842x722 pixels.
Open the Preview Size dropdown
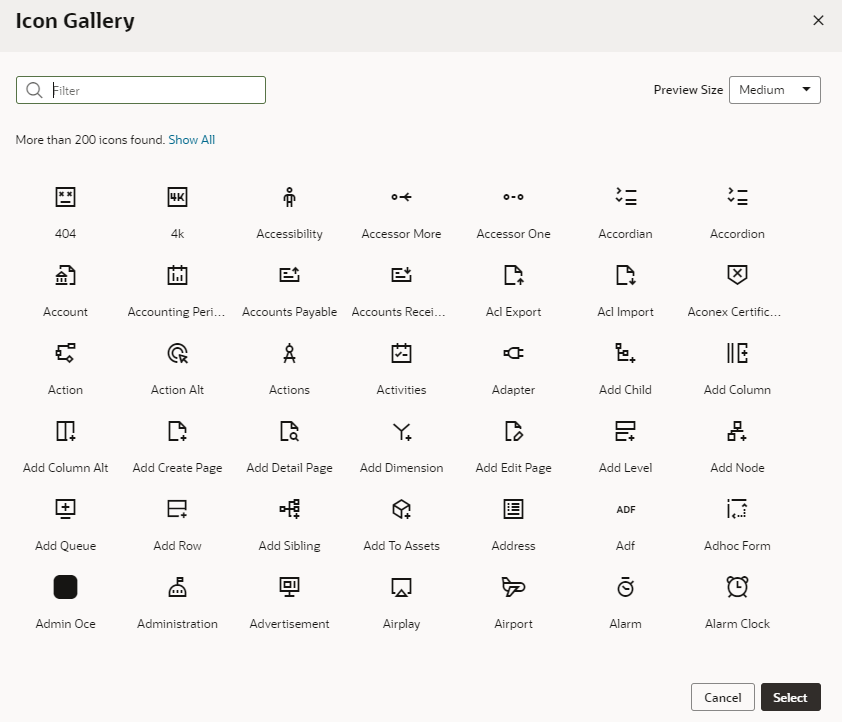[x=775, y=89]
